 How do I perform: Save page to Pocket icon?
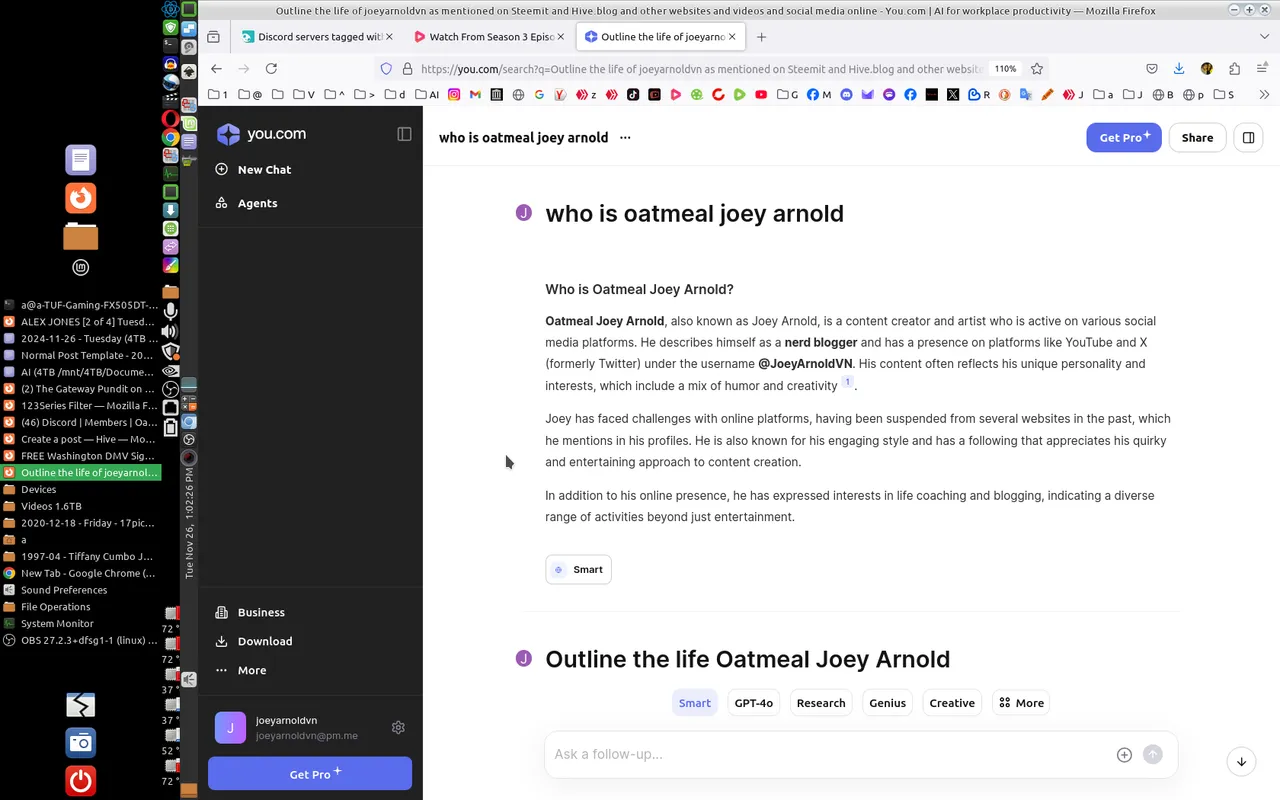pyautogui.click(x=1152, y=69)
